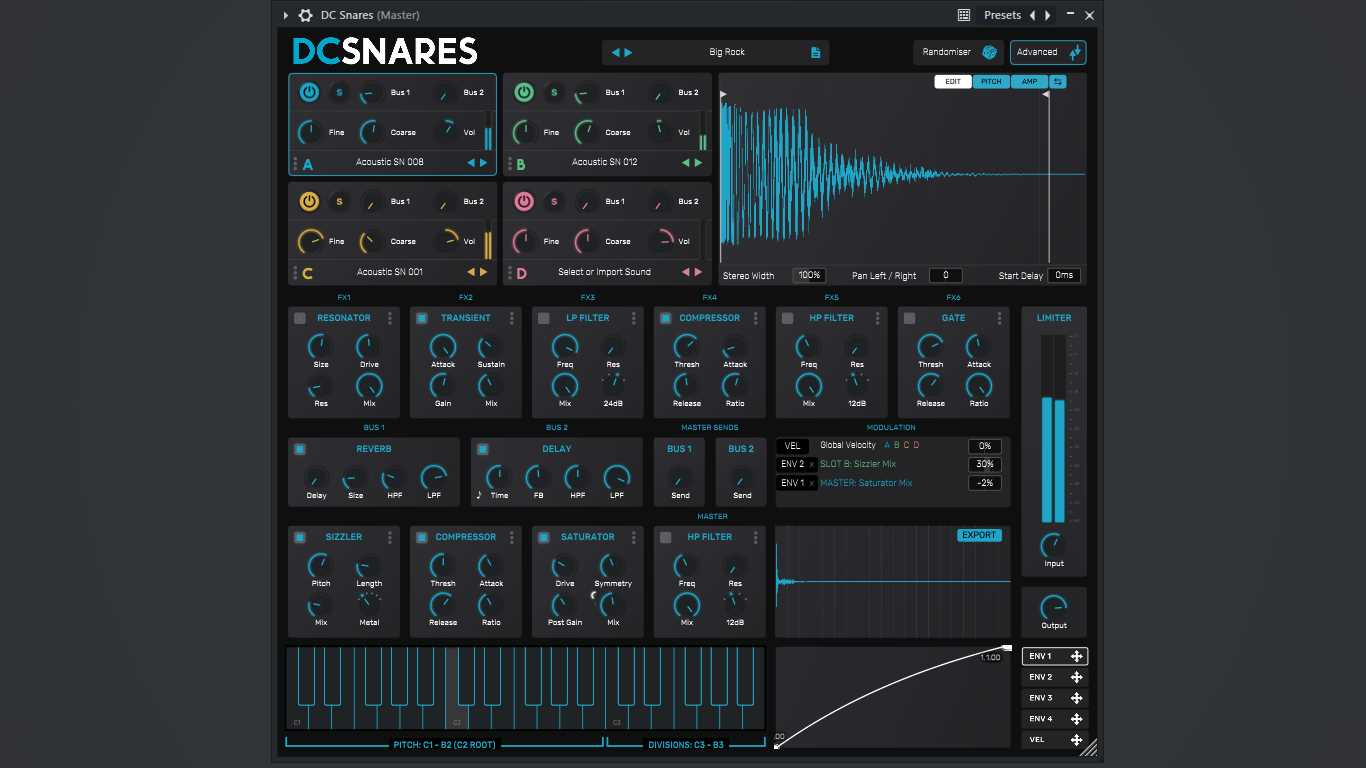Open plugin wrapper settings gear

pyautogui.click(x=305, y=15)
